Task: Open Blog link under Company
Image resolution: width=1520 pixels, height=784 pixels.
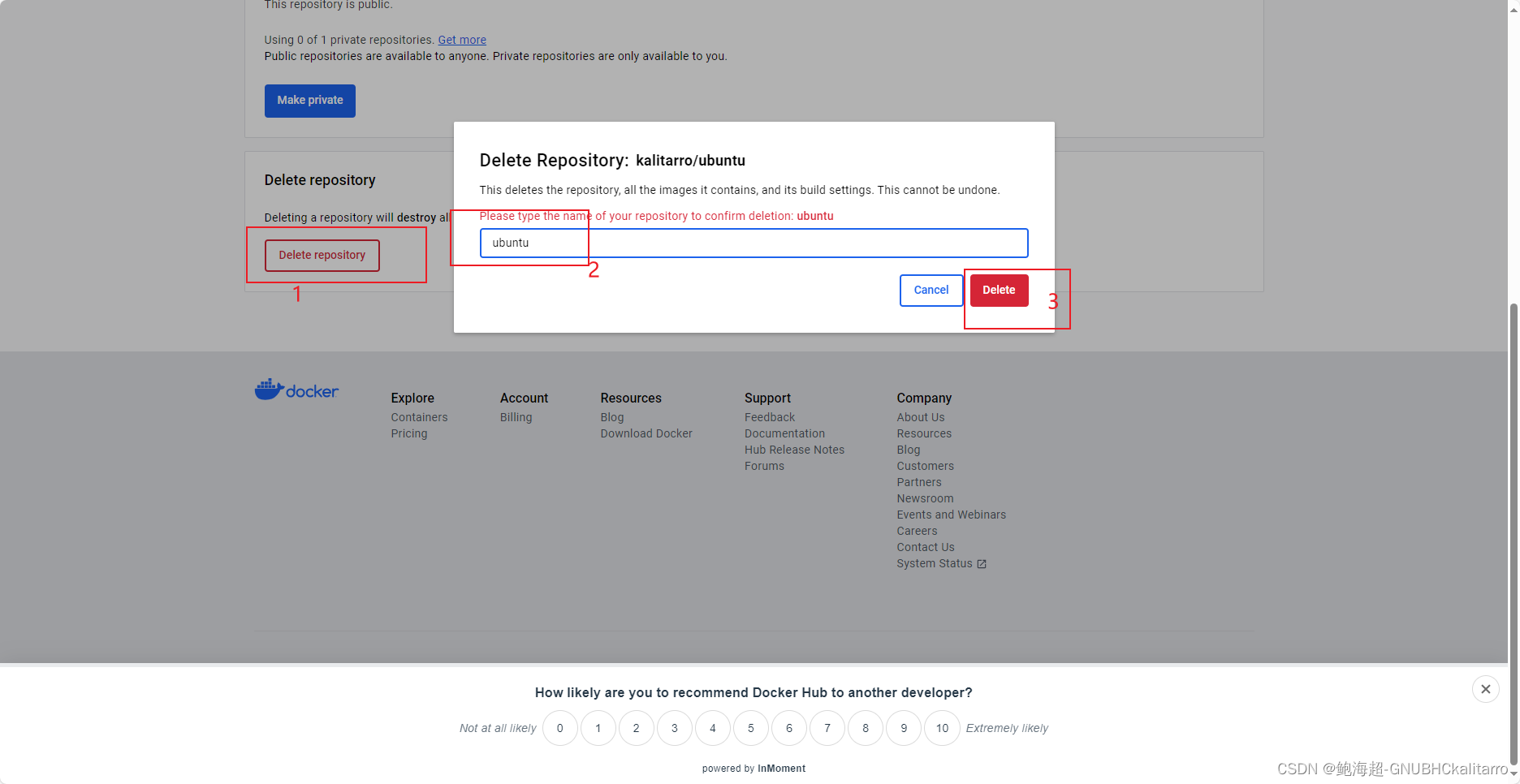Action: click(909, 450)
